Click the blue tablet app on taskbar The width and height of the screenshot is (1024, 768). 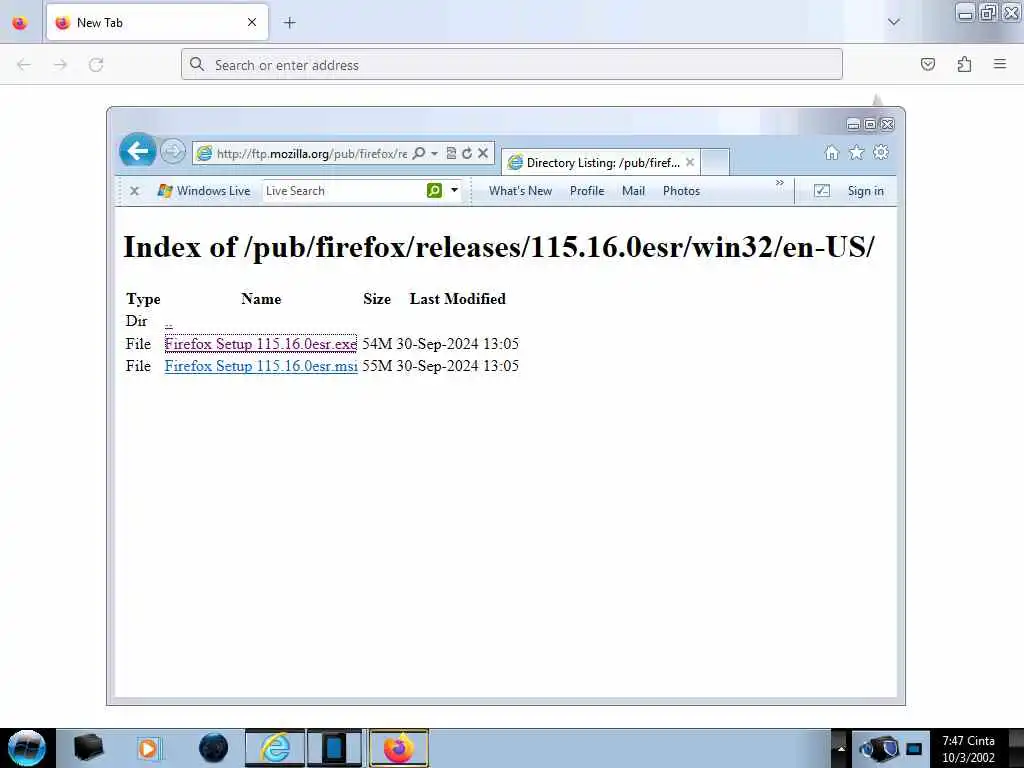[x=334, y=748]
